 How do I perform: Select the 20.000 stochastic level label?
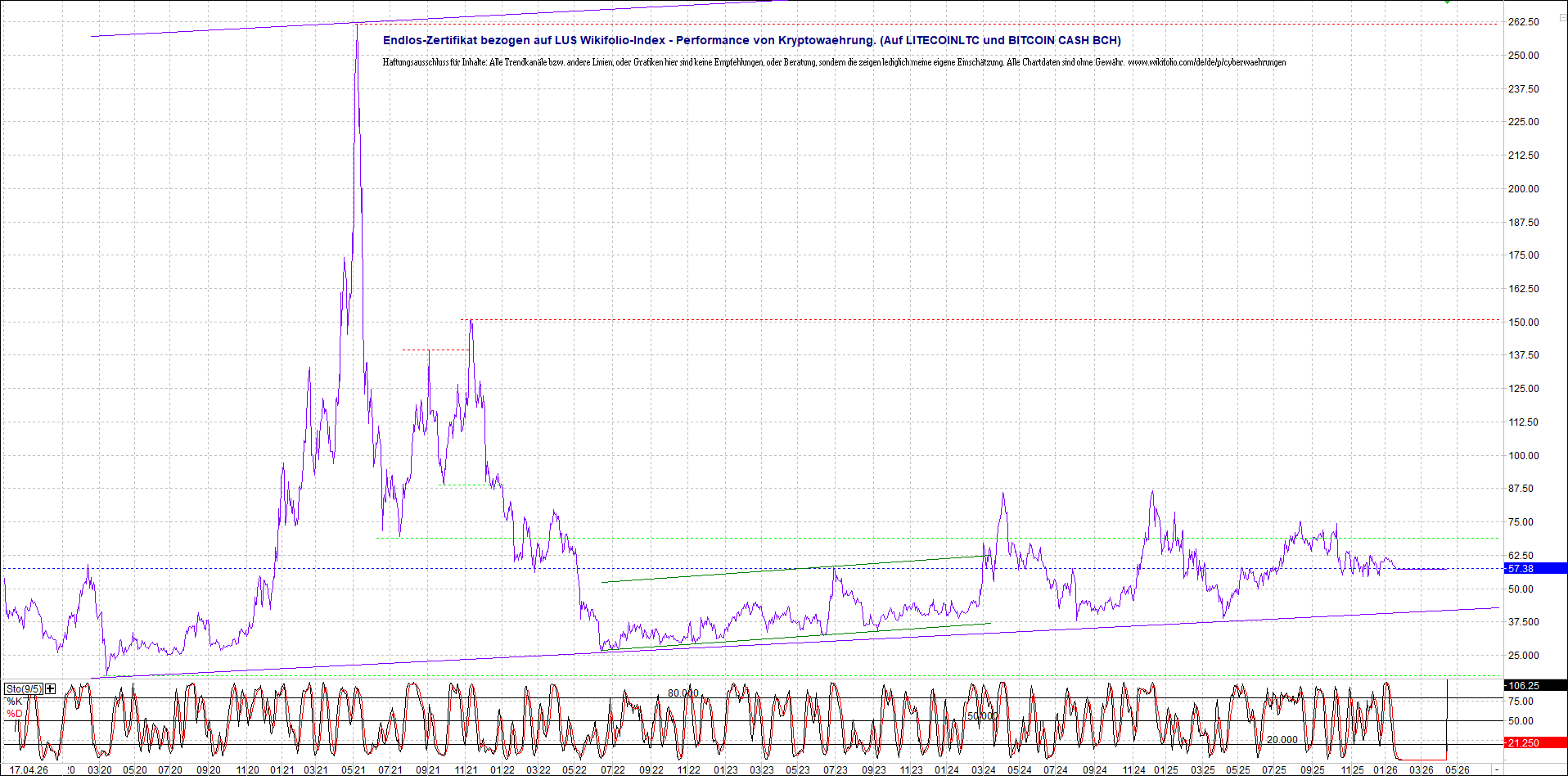tap(1282, 739)
